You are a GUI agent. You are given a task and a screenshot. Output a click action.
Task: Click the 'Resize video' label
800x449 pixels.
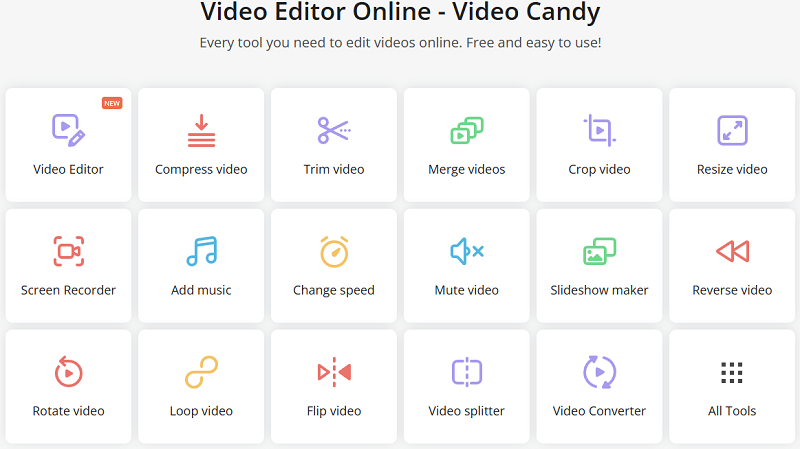click(732, 169)
